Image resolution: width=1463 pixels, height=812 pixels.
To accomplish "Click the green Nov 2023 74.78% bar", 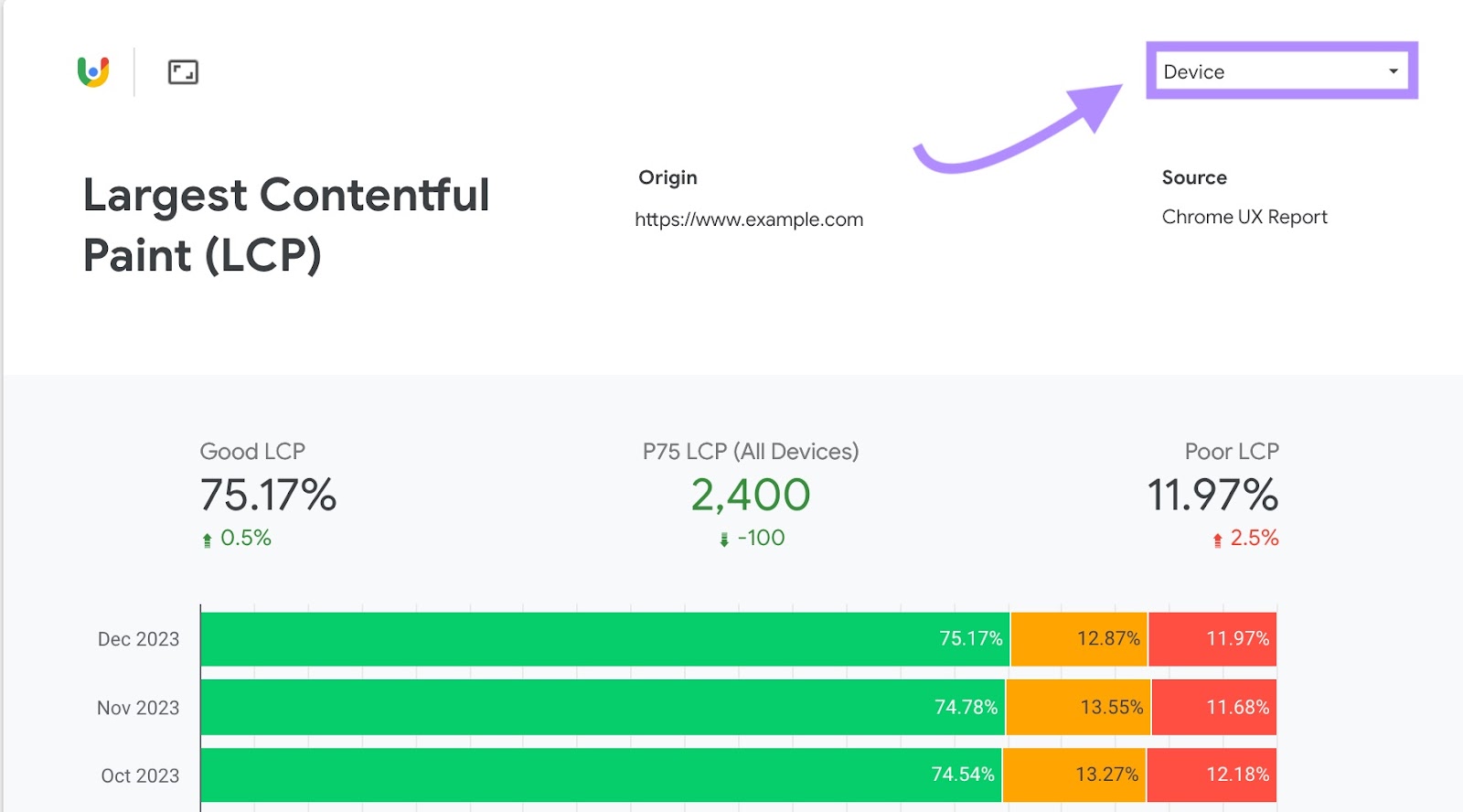I will click(x=602, y=708).
